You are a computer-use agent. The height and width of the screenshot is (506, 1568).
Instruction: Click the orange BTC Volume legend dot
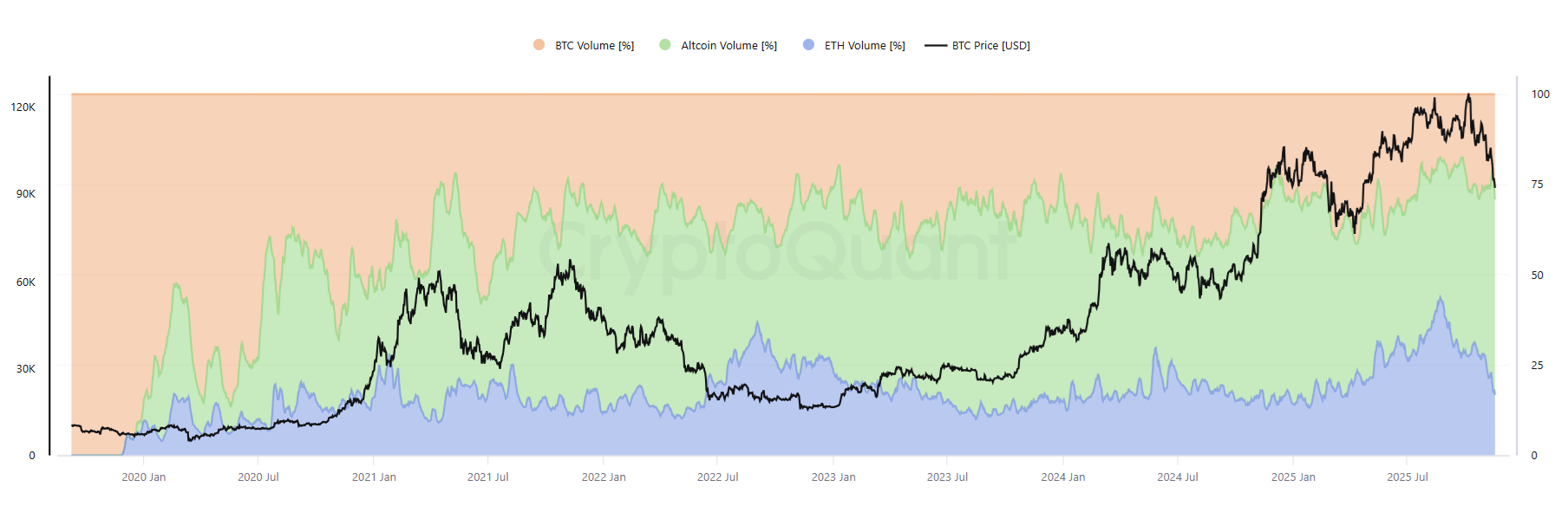pyautogui.click(x=539, y=45)
